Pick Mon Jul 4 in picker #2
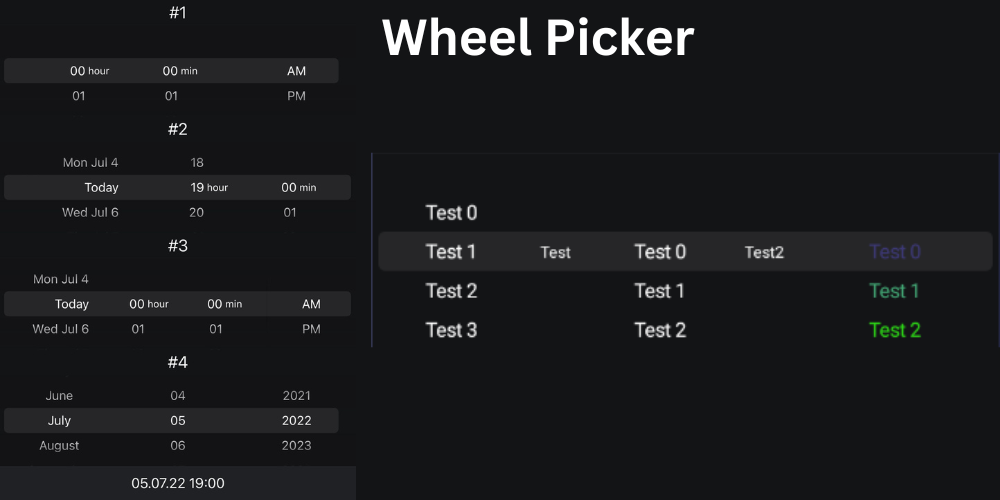Viewport: 1000px width, 500px height. (90, 162)
